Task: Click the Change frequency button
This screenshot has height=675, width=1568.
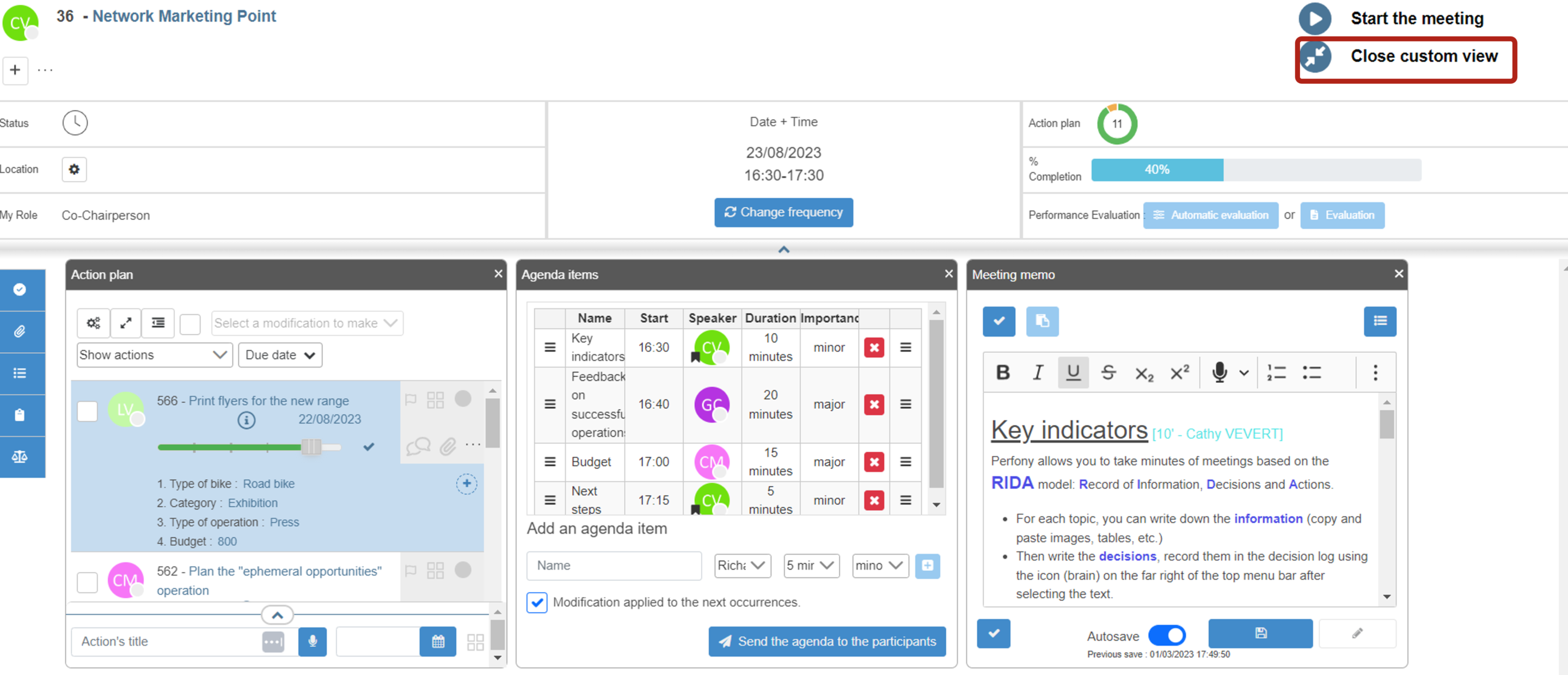Action: coord(783,212)
